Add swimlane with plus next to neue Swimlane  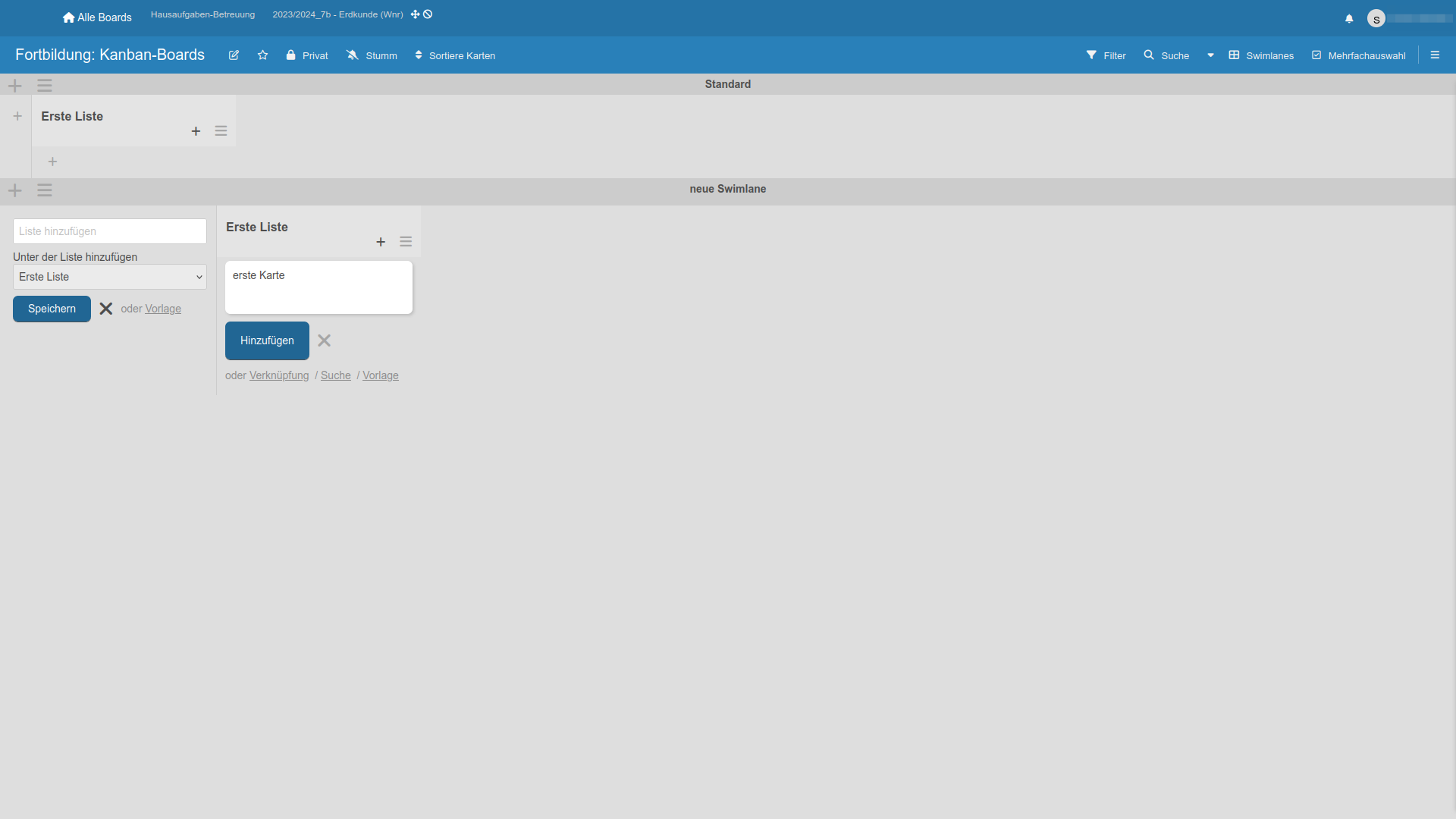pos(15,190)
